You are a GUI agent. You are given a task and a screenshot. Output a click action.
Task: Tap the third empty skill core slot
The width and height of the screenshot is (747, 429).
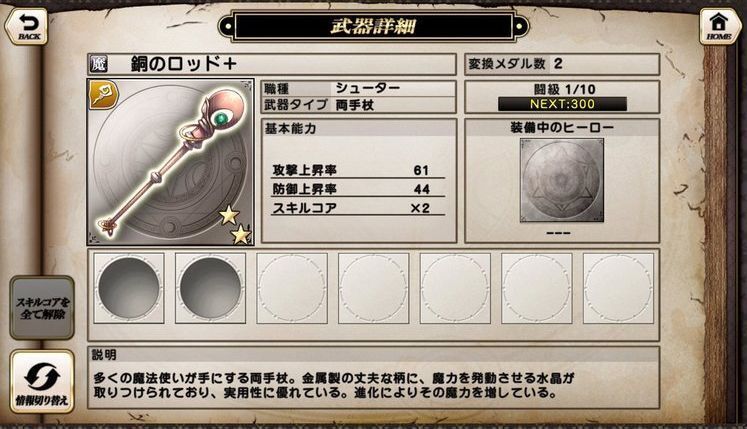coord(292,288)
